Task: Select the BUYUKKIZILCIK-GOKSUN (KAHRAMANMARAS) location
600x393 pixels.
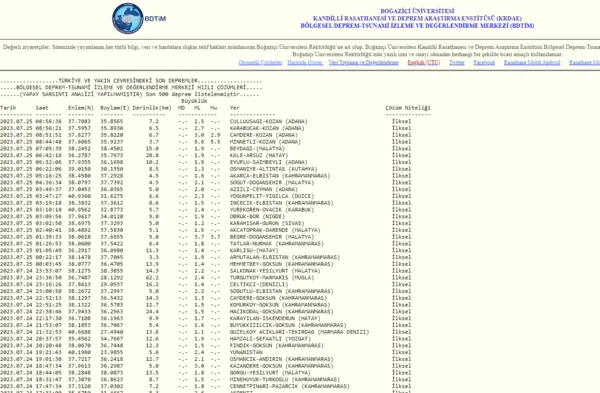Action: [x=288, y=325]
